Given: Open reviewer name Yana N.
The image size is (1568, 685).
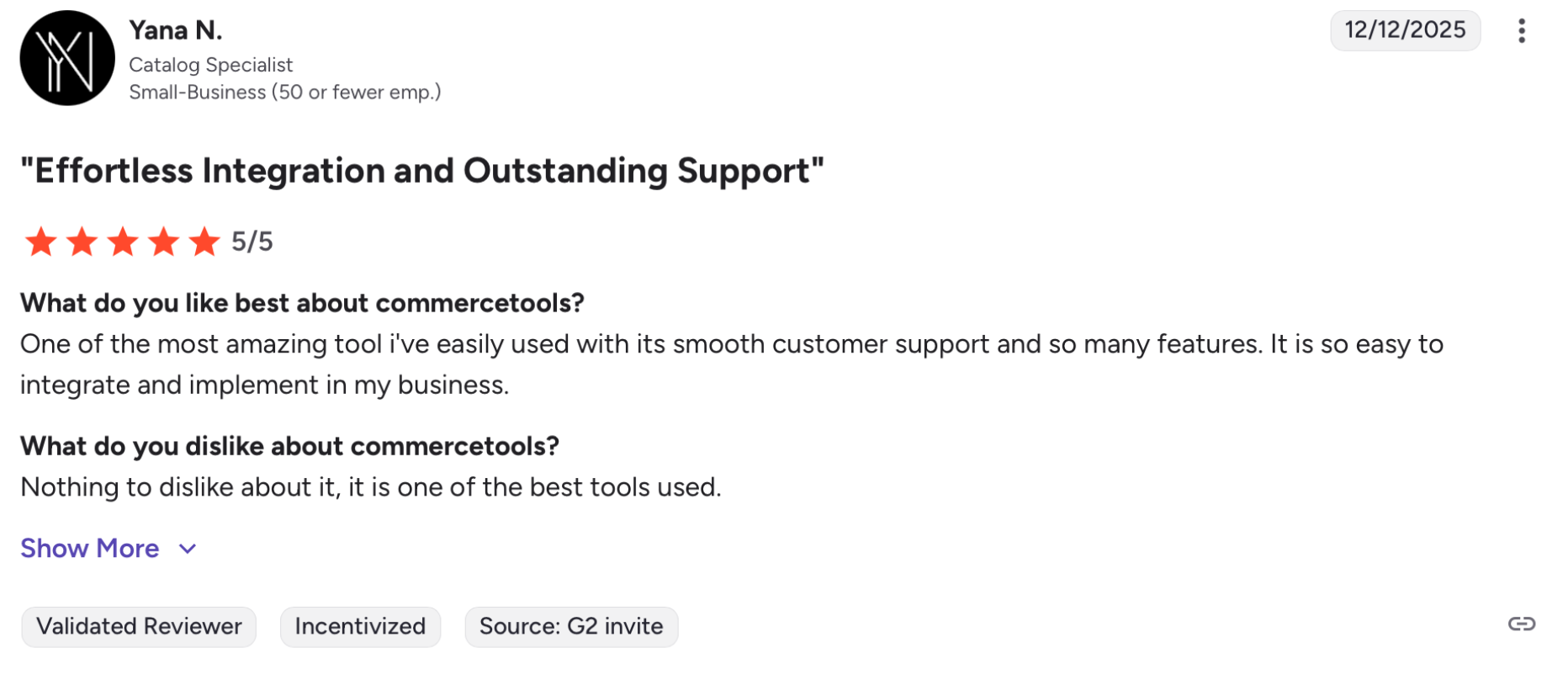Looking at the screenshot, I should click(x=176, y=30).
